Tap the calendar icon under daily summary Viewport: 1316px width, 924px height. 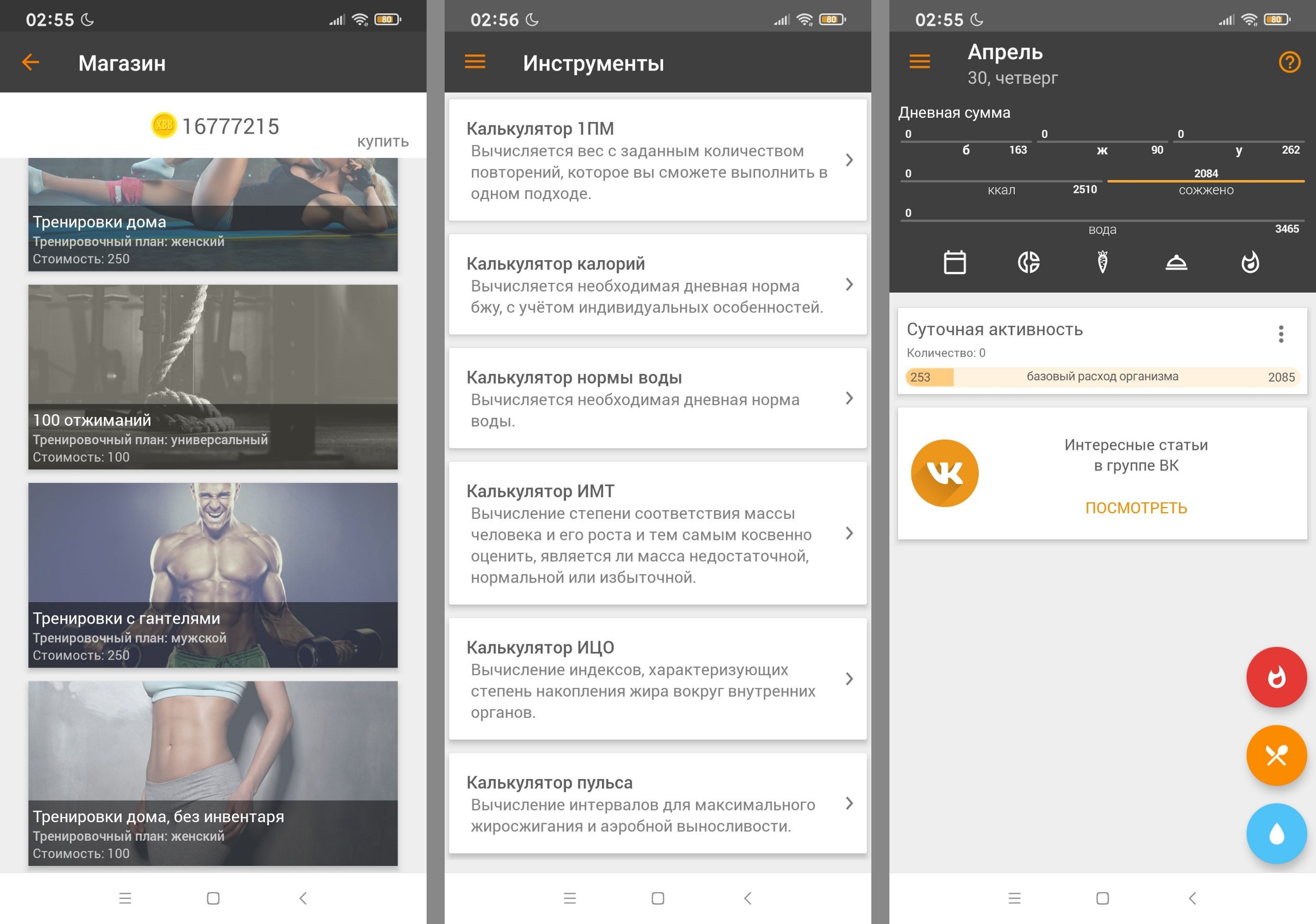(x=954, y=263)
